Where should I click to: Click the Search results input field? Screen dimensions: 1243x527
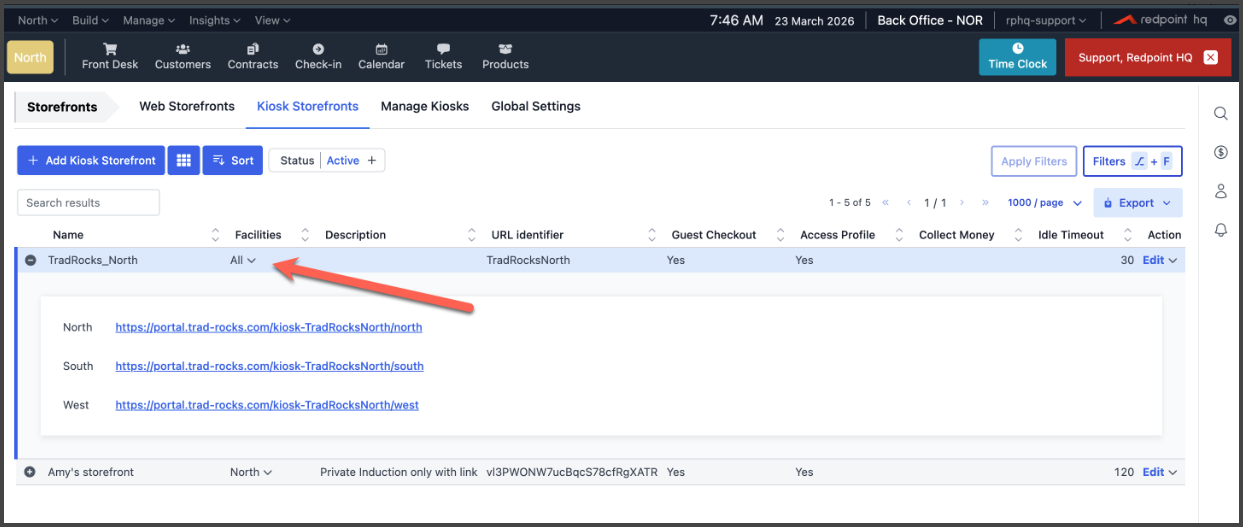(88, 203)
